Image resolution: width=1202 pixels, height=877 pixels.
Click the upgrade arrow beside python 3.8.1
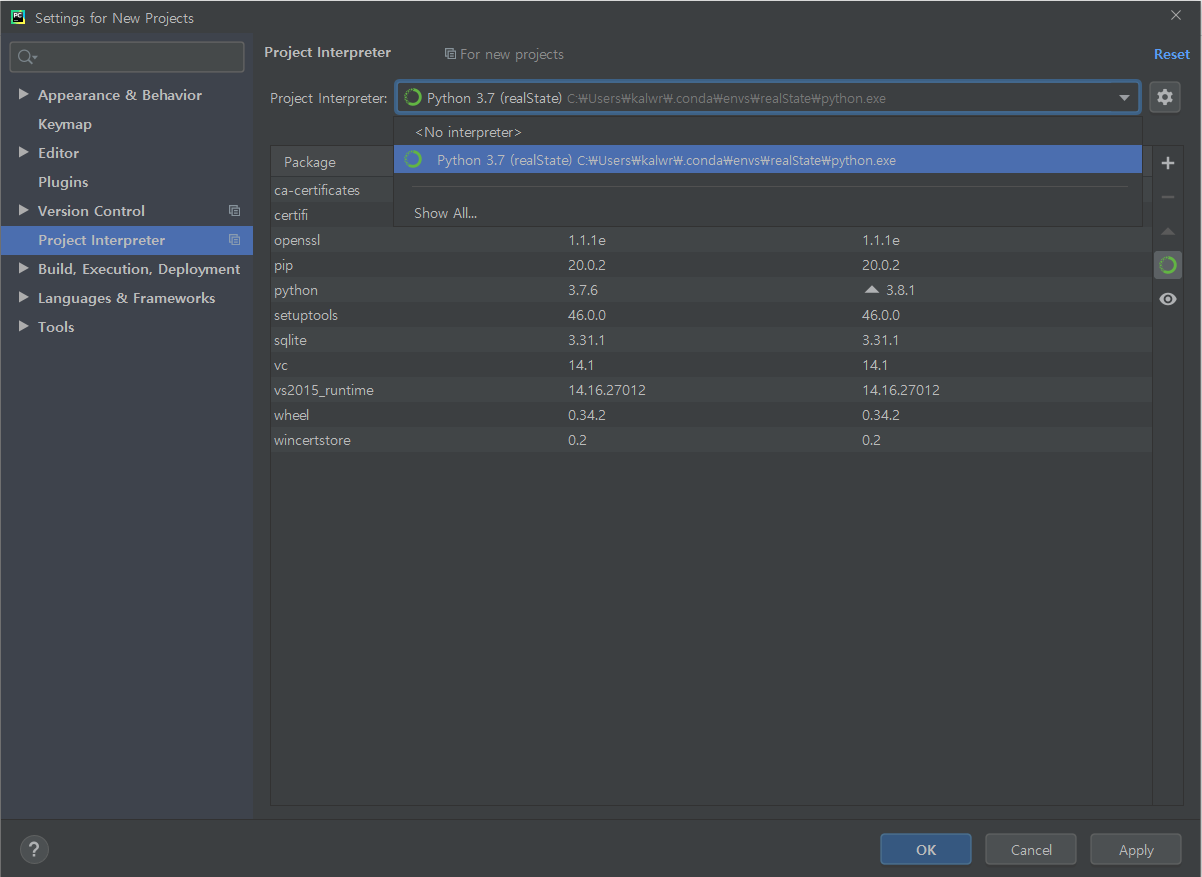pos(871,290)
